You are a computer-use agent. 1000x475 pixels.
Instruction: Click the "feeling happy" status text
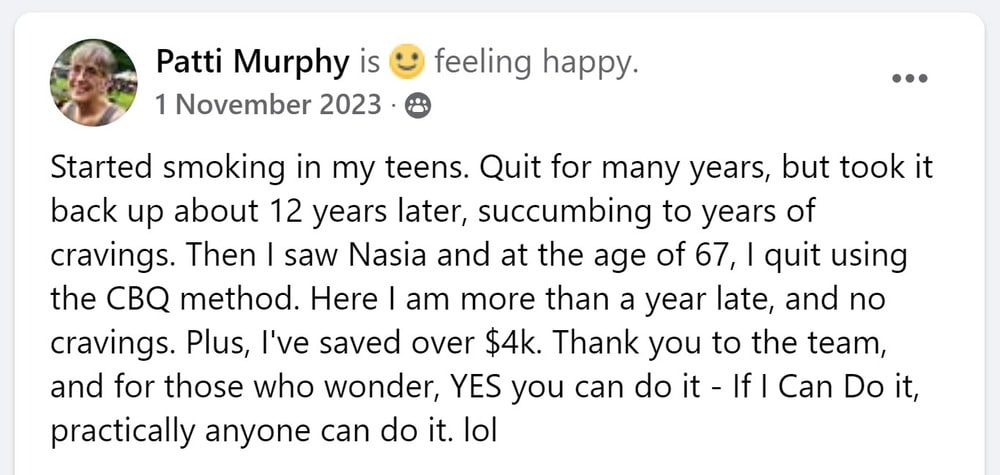[535, 63]
